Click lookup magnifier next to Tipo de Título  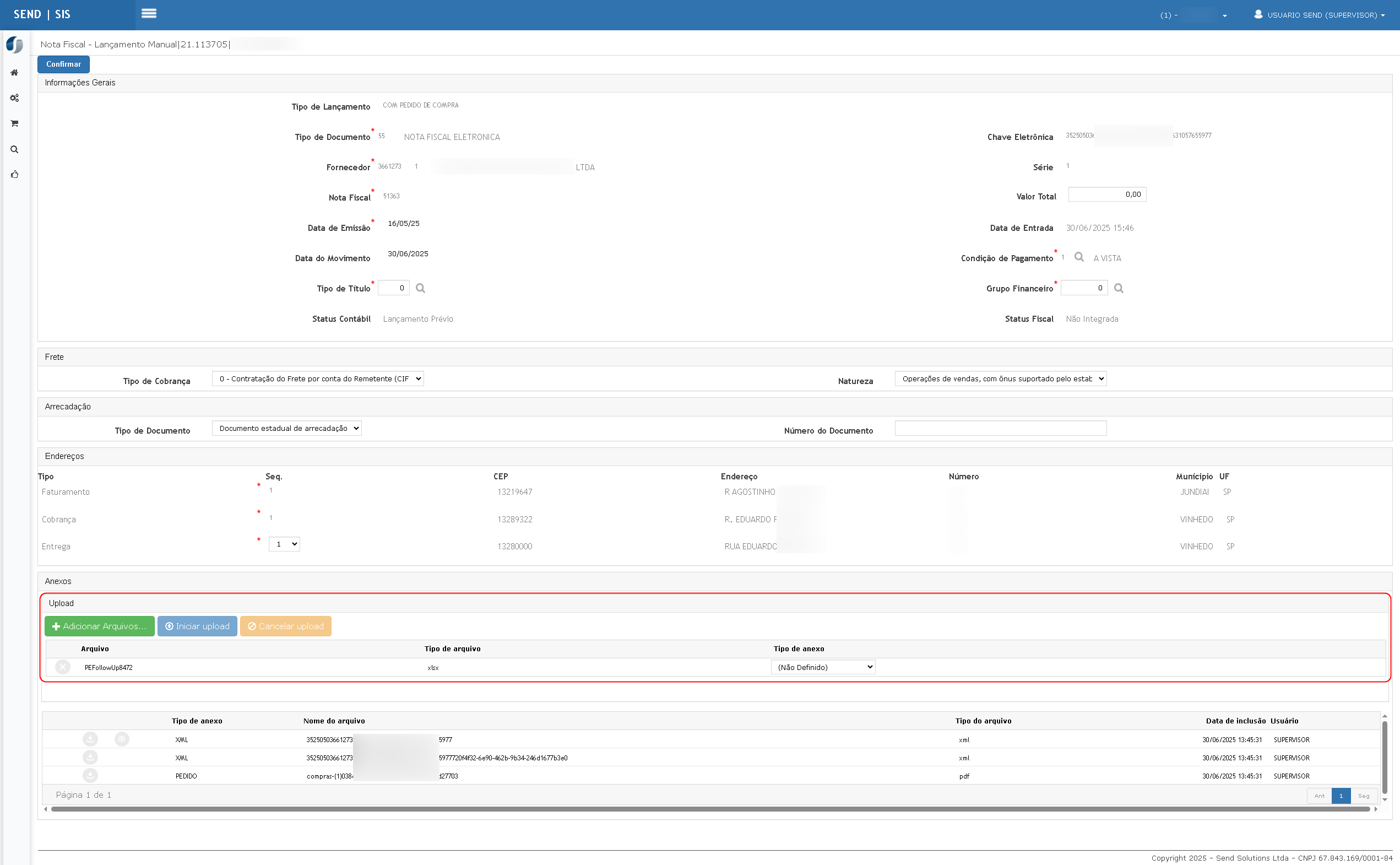420,288
